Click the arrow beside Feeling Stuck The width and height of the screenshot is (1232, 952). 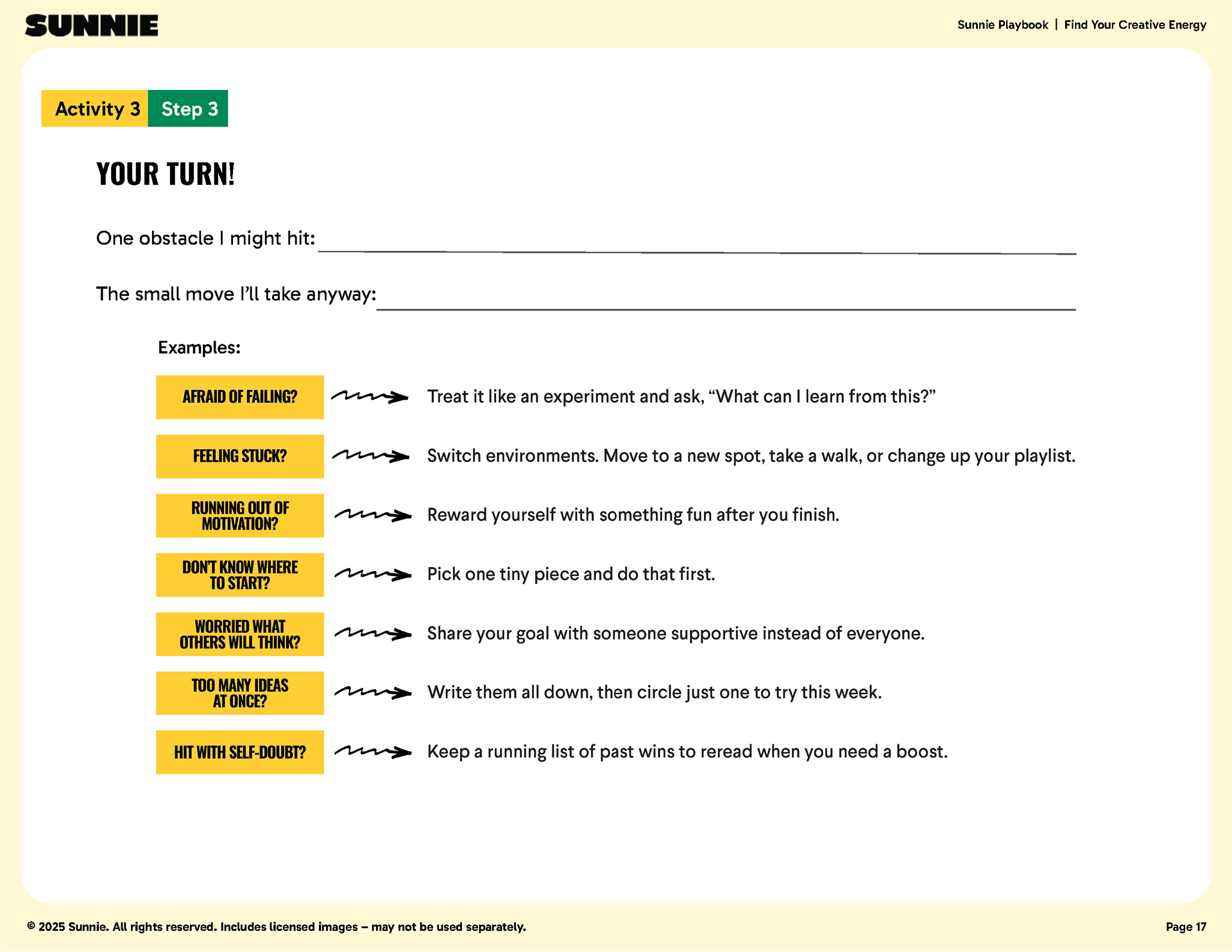[x=370, y=456]
